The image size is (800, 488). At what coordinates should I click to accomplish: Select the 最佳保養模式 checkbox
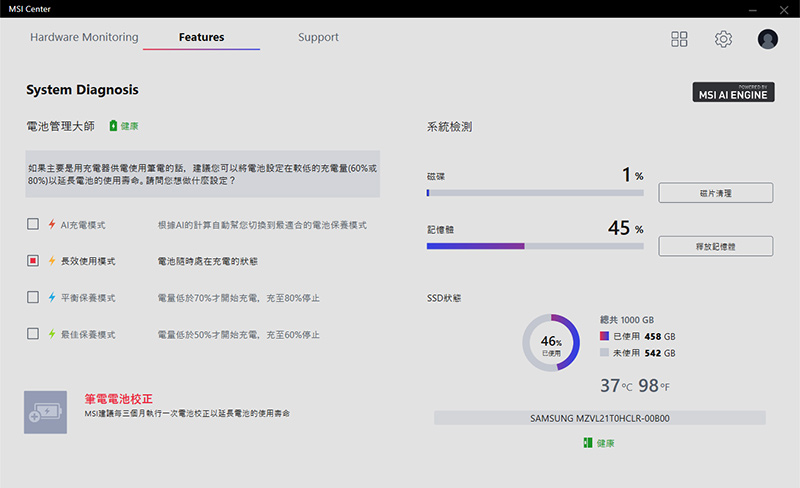(x=33, y=333)
